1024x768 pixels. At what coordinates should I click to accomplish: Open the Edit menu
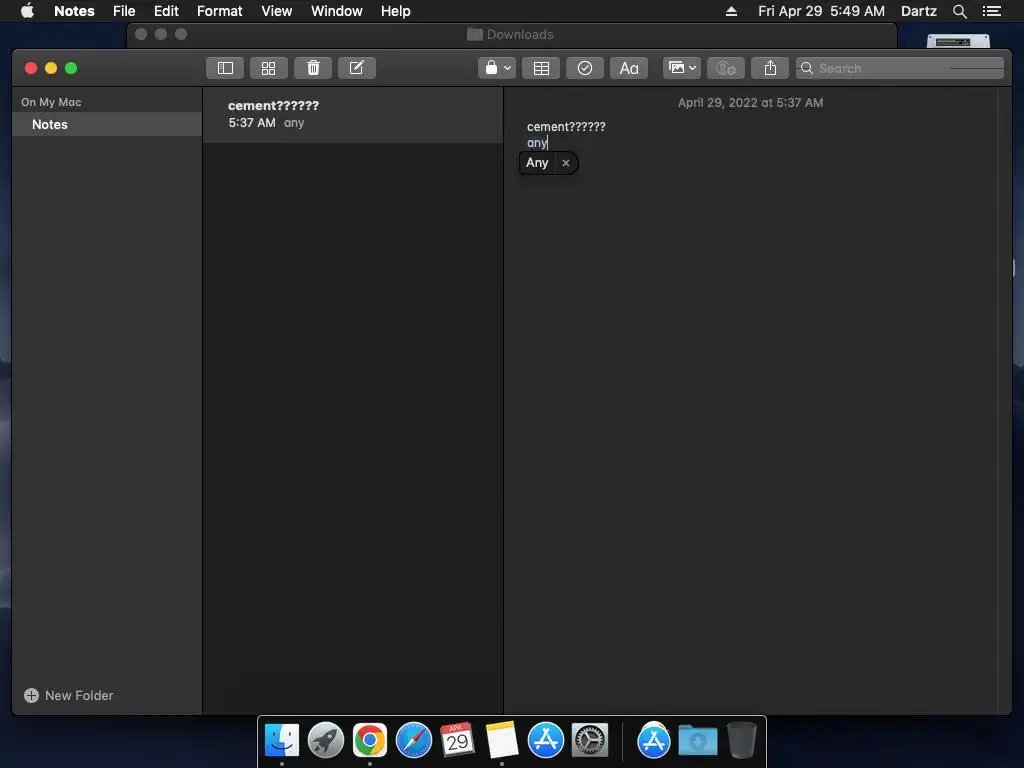tap(166, 11)
